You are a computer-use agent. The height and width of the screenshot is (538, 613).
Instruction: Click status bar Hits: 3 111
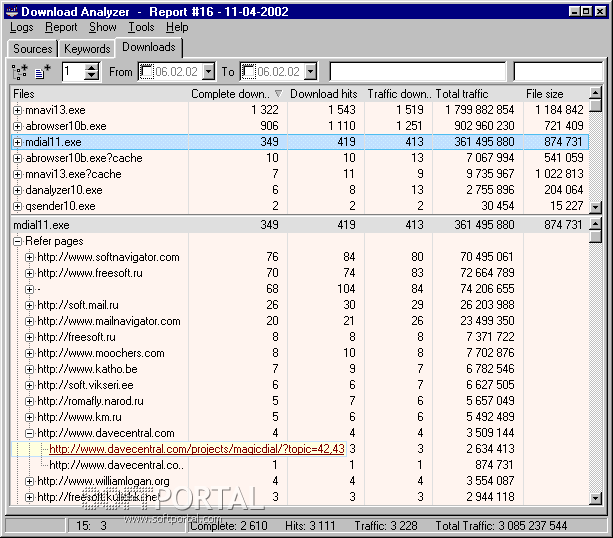click(x=310, y=526)
